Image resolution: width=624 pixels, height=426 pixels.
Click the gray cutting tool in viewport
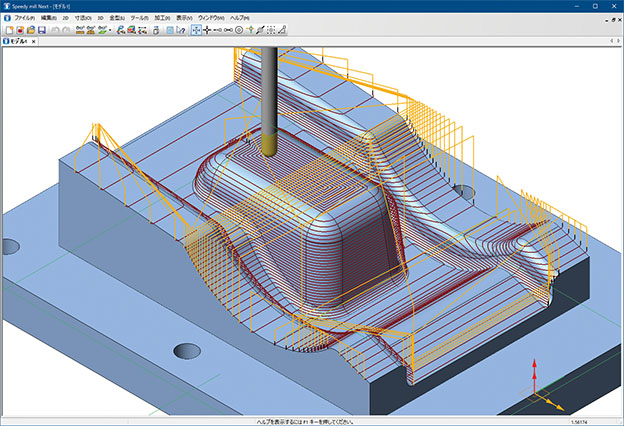(x=270, y=95)
